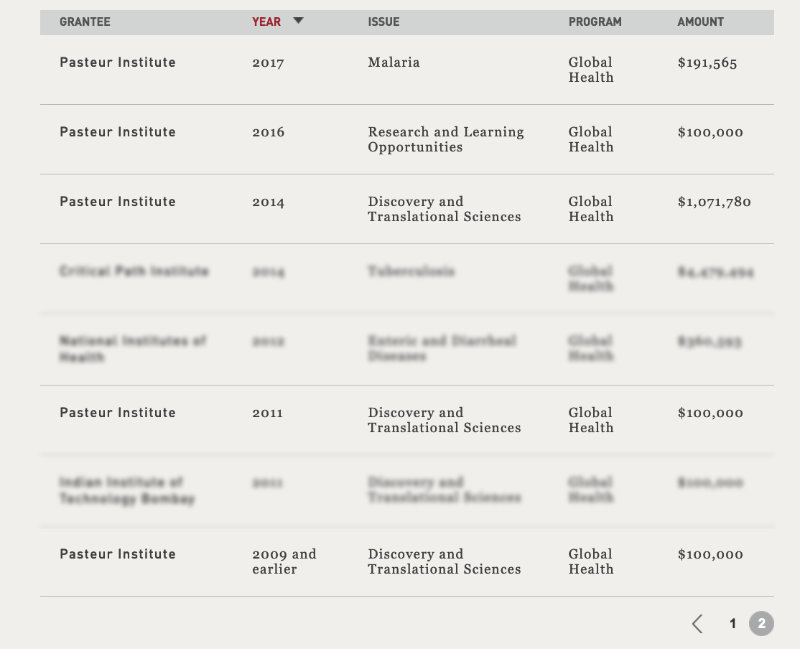Click the $100,000 amount in 2016 row
The width and height of the screenshot is (800, 649).
point(710,132)
